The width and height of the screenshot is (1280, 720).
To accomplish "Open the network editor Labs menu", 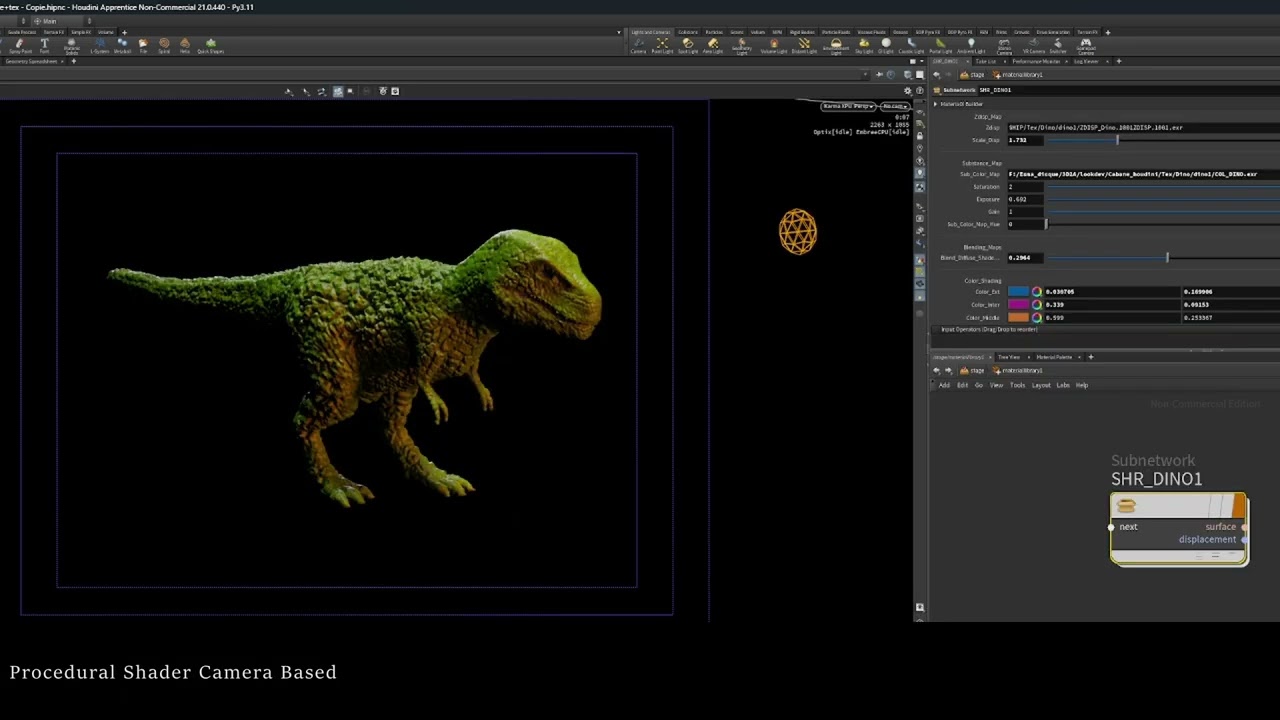I will point(1063,385).
